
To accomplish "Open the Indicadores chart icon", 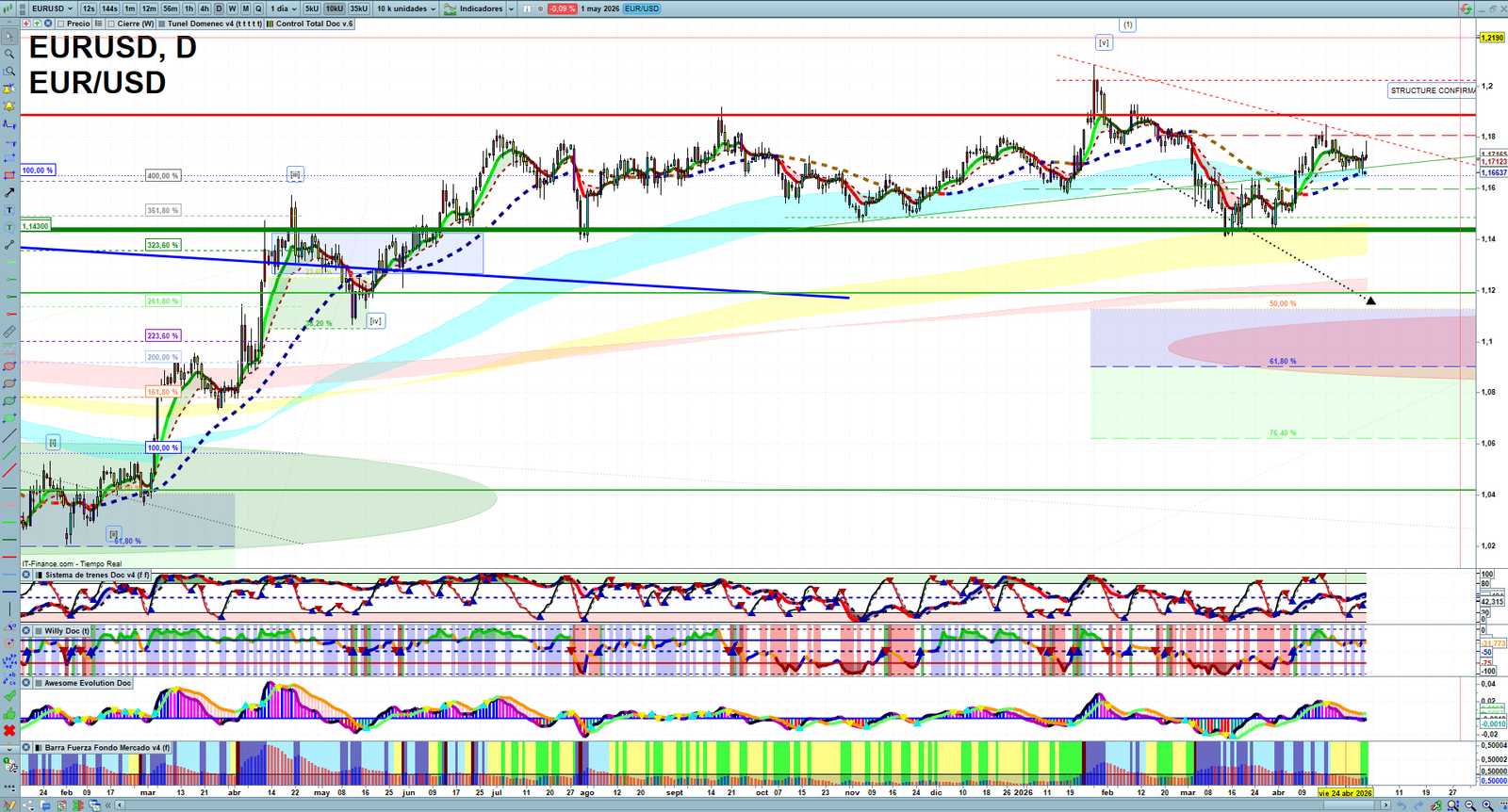I will (451, 8).
